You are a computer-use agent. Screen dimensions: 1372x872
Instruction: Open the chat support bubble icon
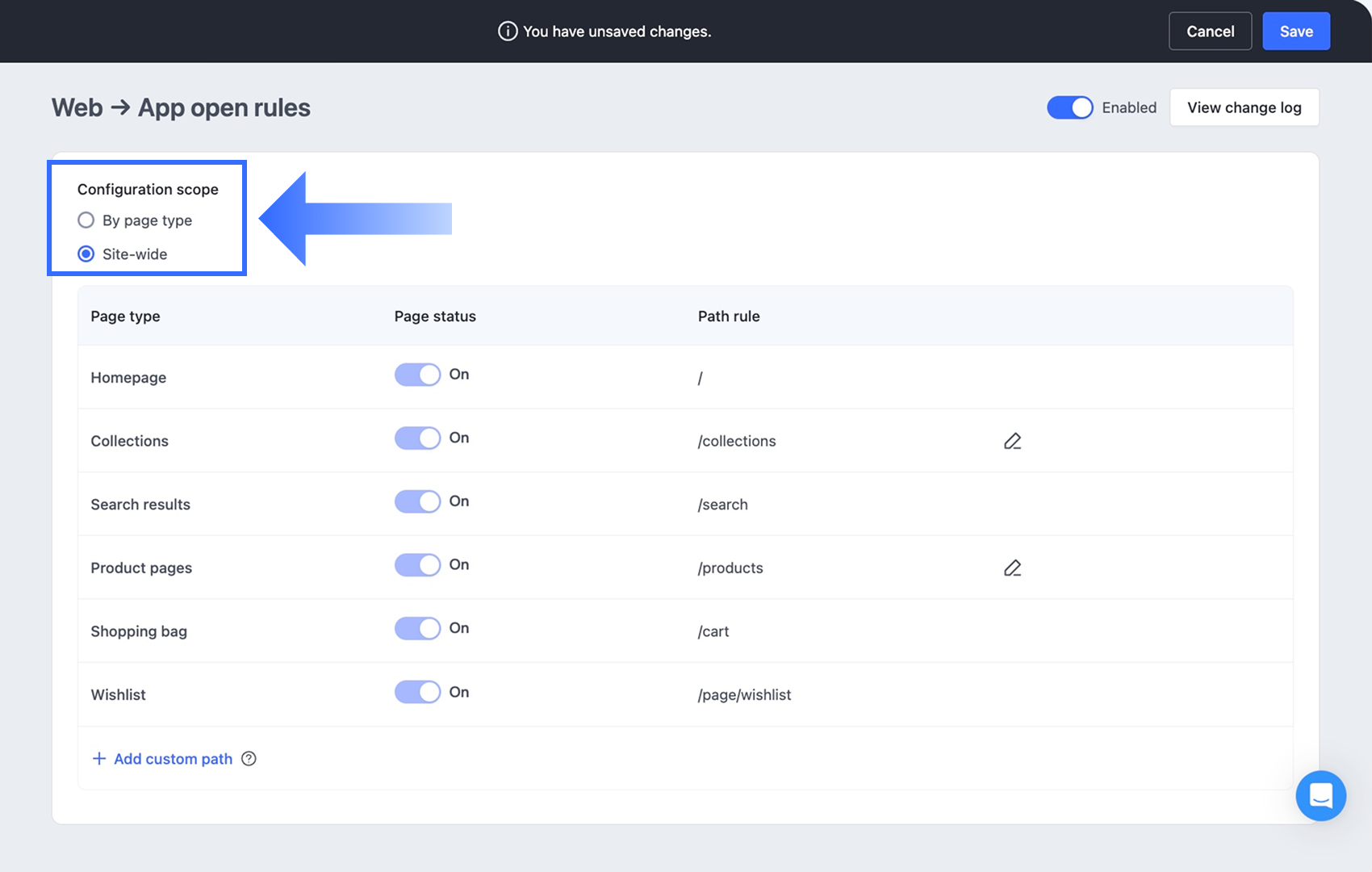point(1320,795)
